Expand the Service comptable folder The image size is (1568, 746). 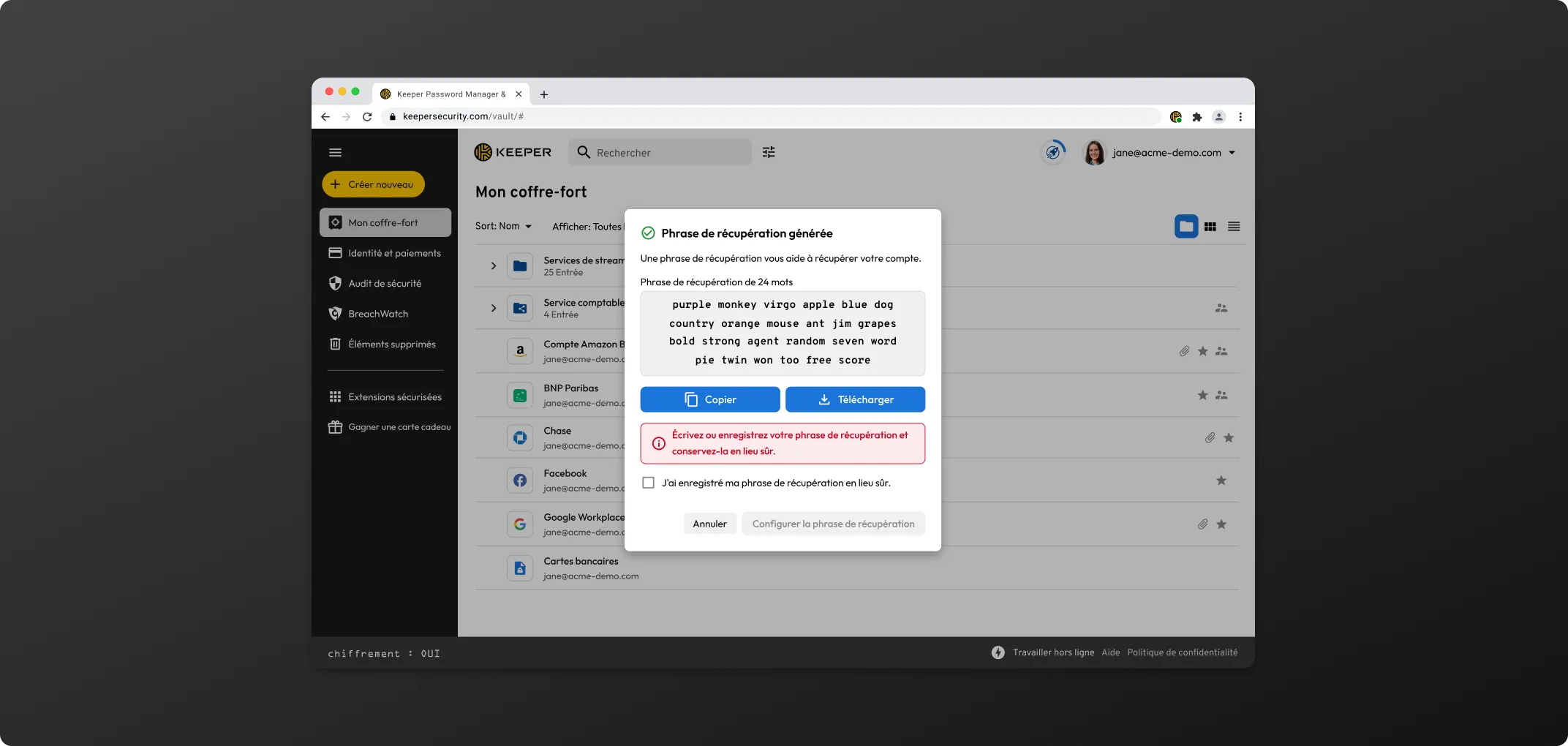[494, 308]
